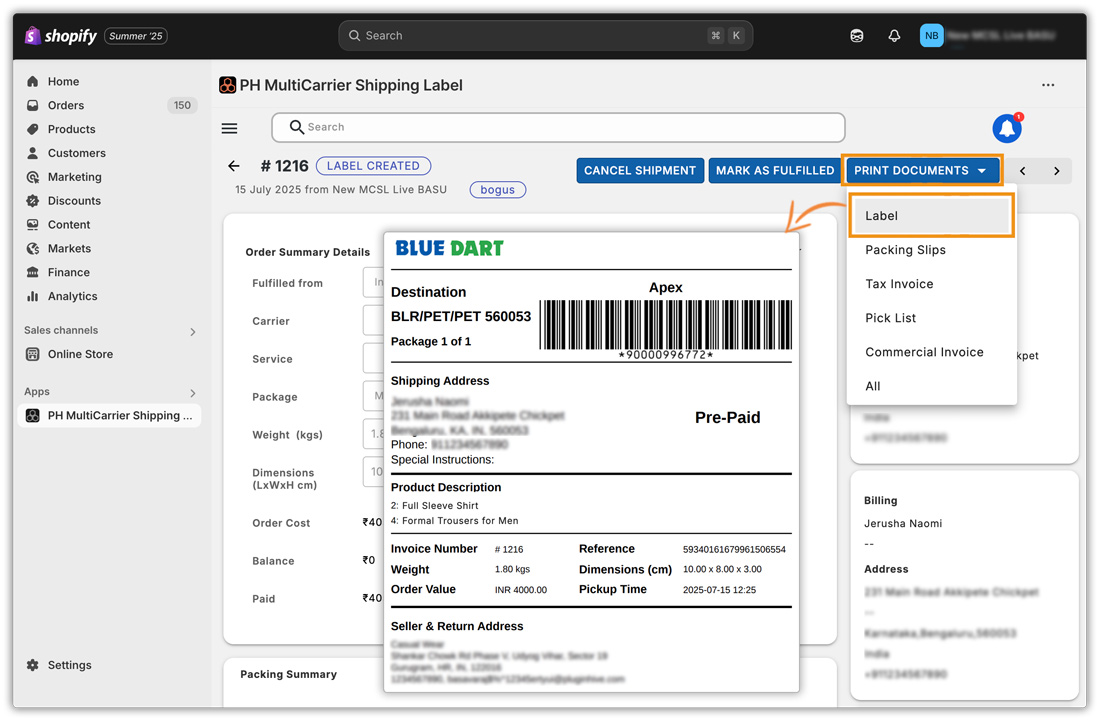
Task: Click the Orders inbox icon
Action: pyautogui.click(x=32, y=105)
